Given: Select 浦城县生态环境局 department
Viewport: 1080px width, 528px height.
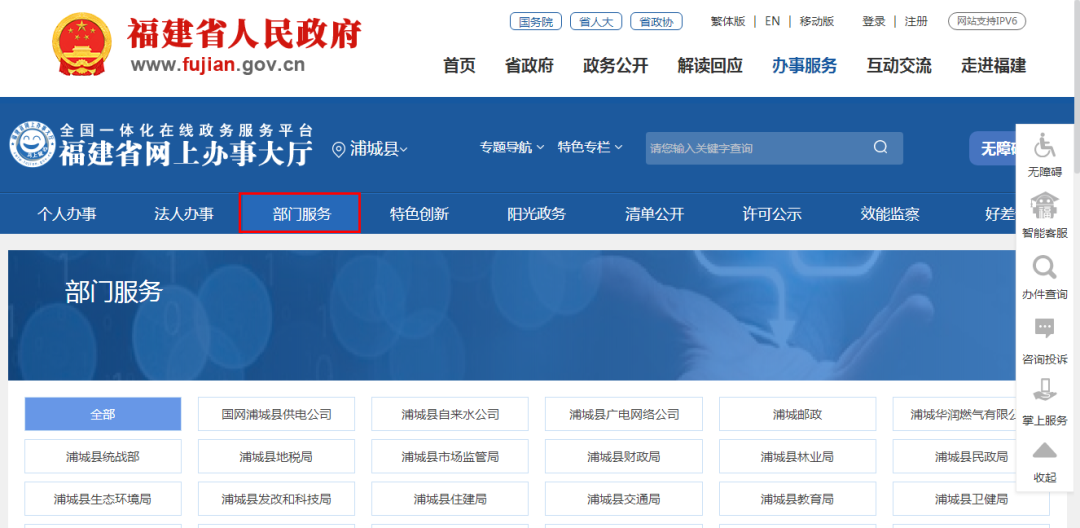Looking at the screenshot, I should coord(103,499).
